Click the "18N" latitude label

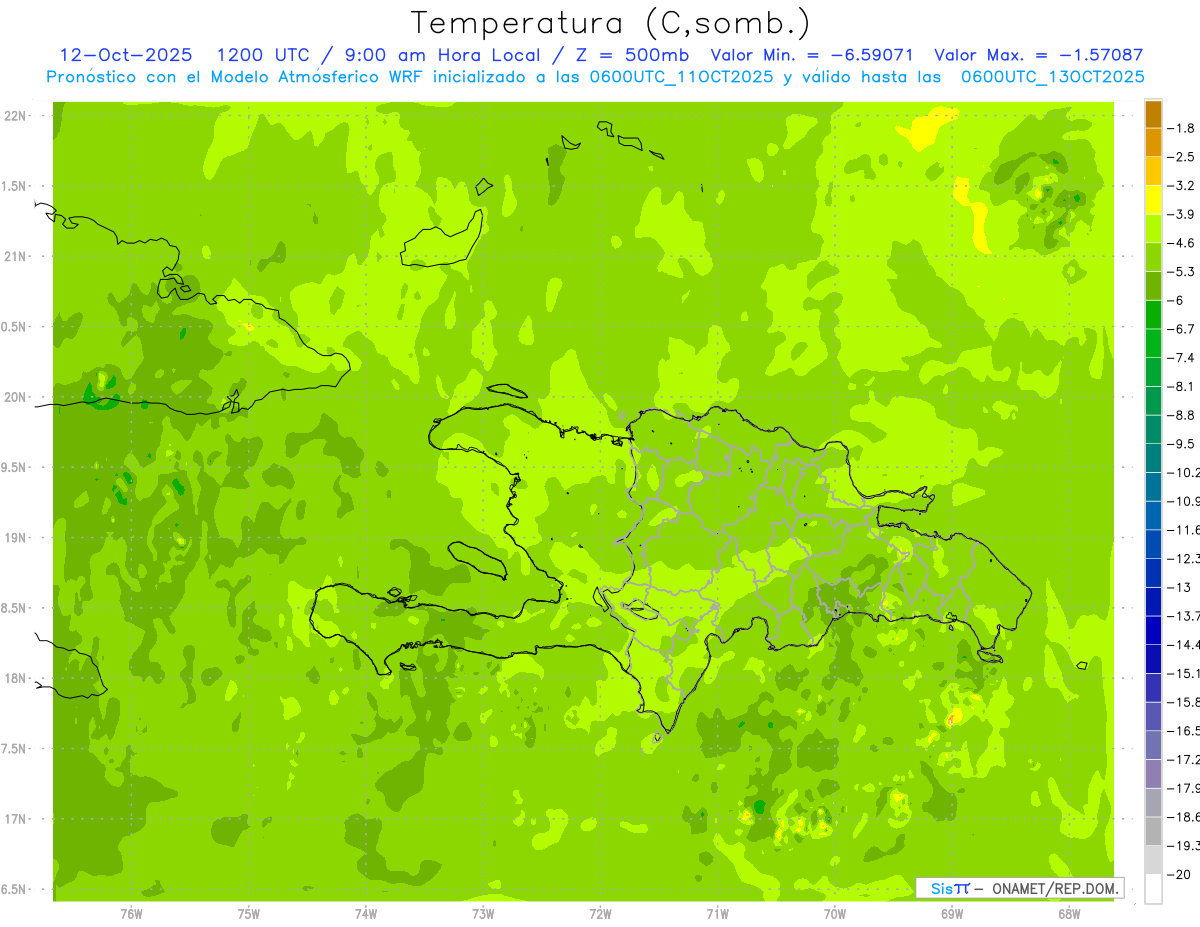(15, 678)
